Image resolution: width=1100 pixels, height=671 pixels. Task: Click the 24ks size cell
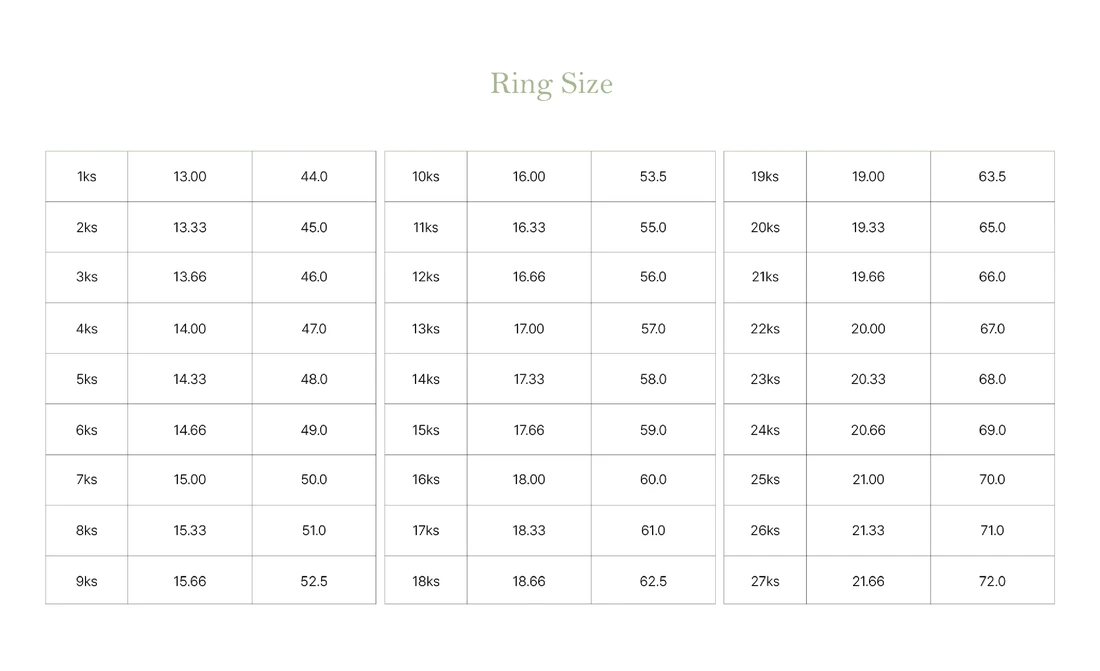(765, 430)
